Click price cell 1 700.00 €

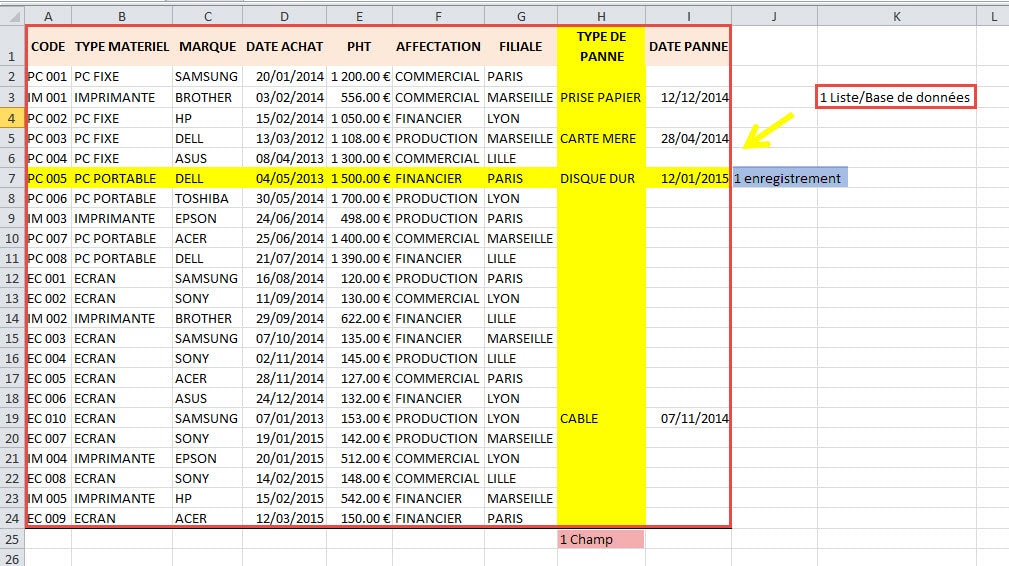(x=359, y=198)
